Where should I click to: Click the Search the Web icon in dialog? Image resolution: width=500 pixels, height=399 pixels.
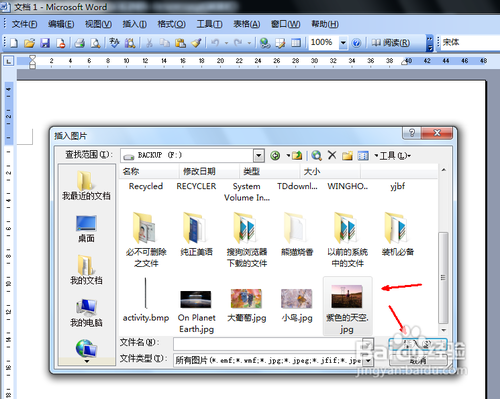point(316,155)
